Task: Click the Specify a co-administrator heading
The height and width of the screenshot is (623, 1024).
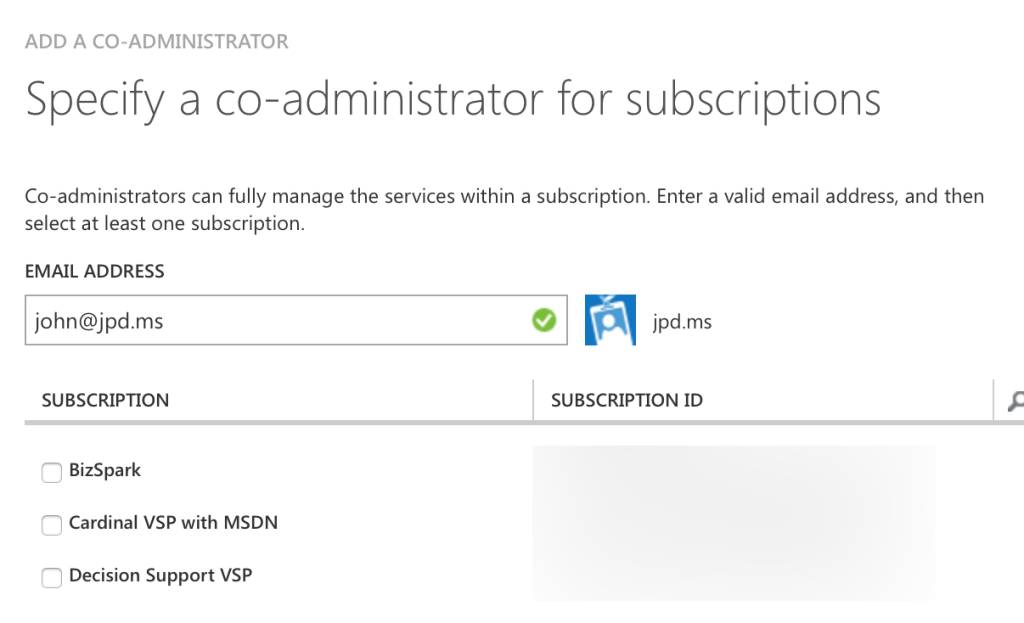Action: pyautogui.click(x=453, y=99)
